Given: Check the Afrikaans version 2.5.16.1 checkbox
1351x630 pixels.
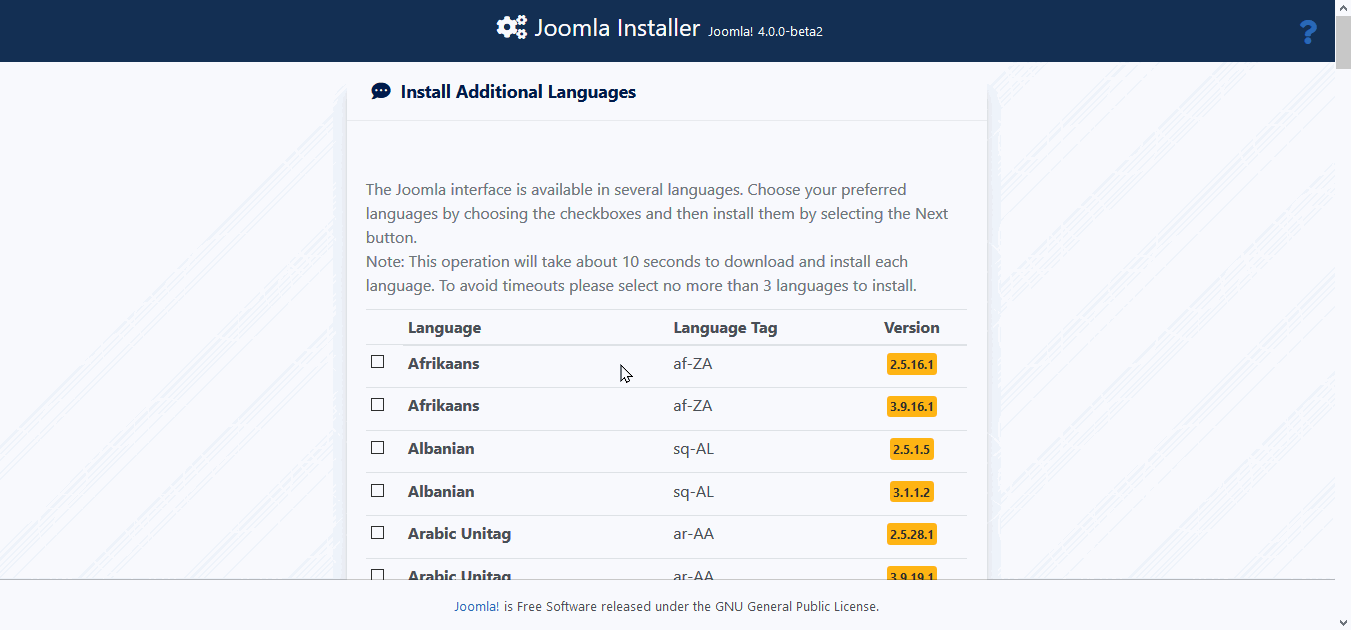Looking at the screenshot, I should click(377, 362).
